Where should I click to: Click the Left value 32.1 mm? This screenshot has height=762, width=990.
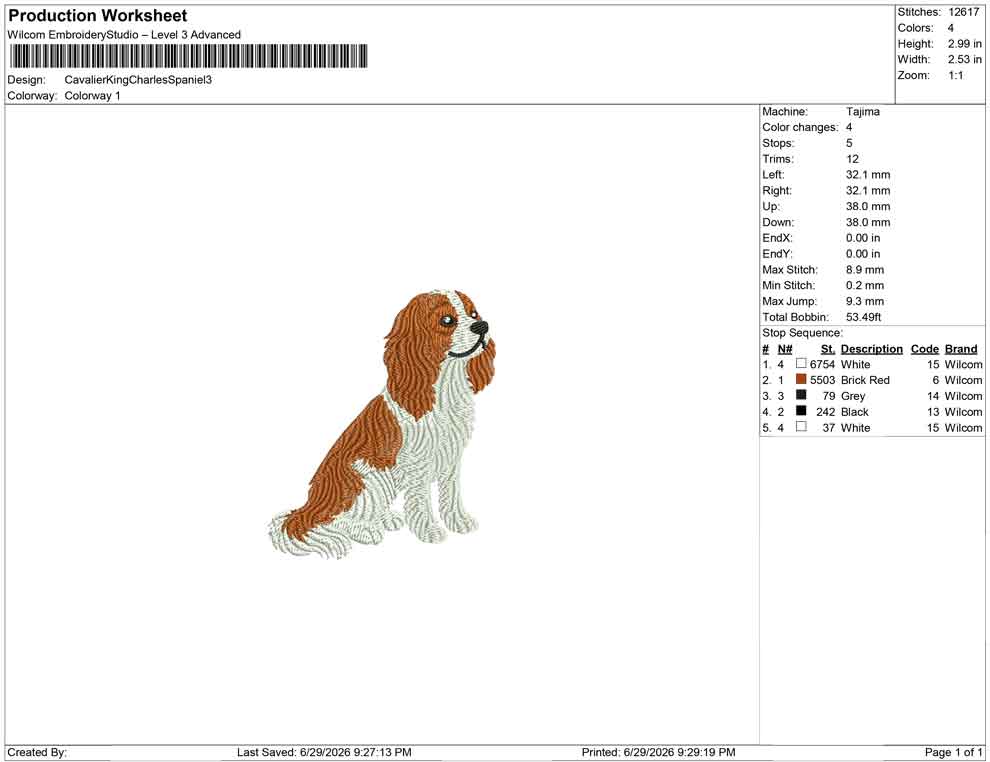[868, 175]
